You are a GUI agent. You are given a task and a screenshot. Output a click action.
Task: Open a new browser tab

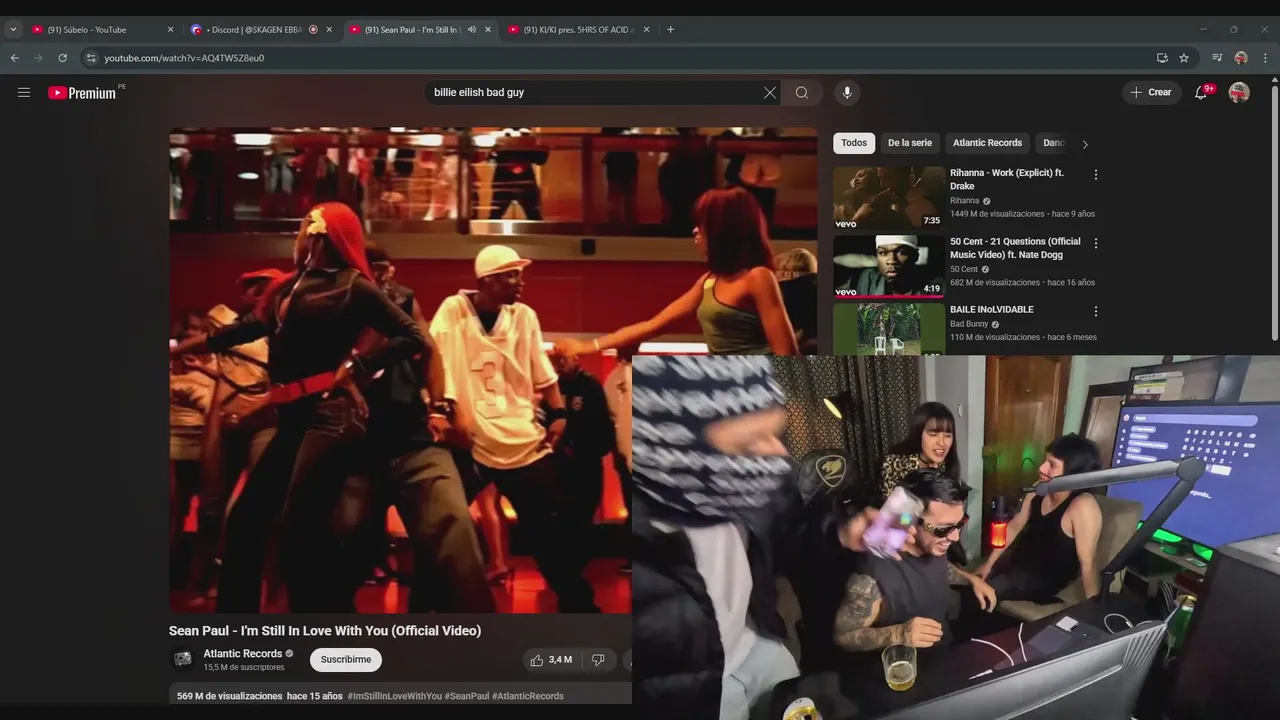pos(670,30)
